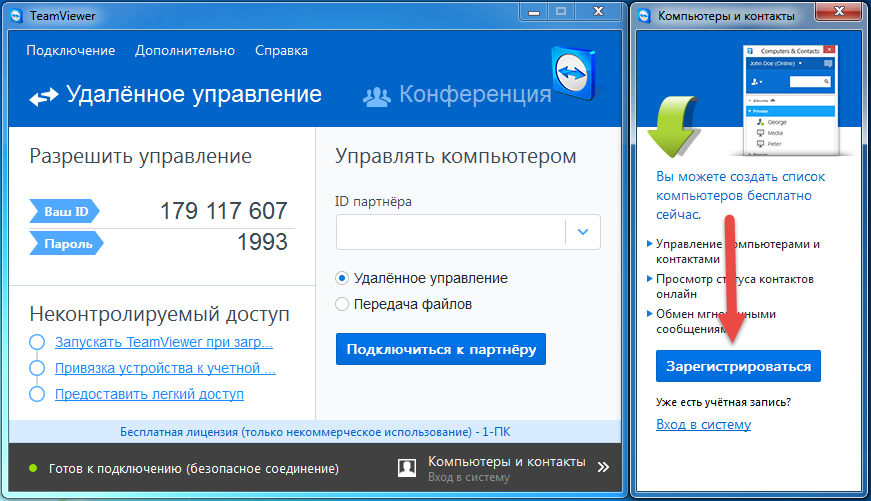Toggle the Привязка устройства к учетной circle
The height and width of the screenshot is (501, 871).
(37, 368)
